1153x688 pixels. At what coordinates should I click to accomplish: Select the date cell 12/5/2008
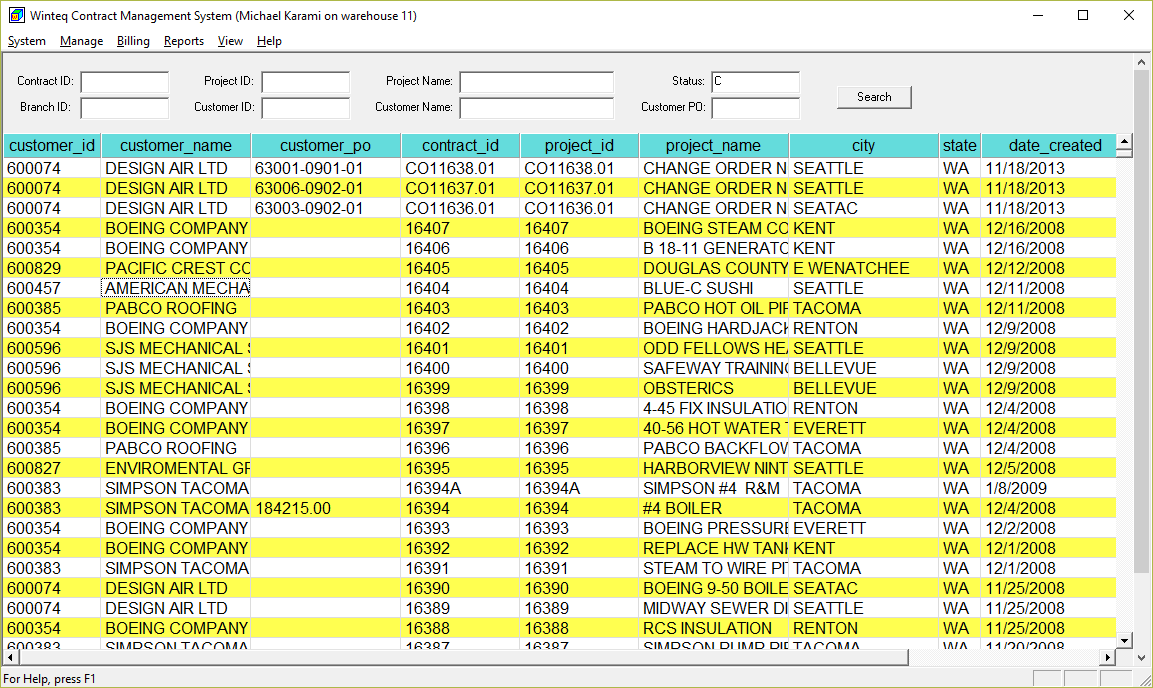(1049, 468)
